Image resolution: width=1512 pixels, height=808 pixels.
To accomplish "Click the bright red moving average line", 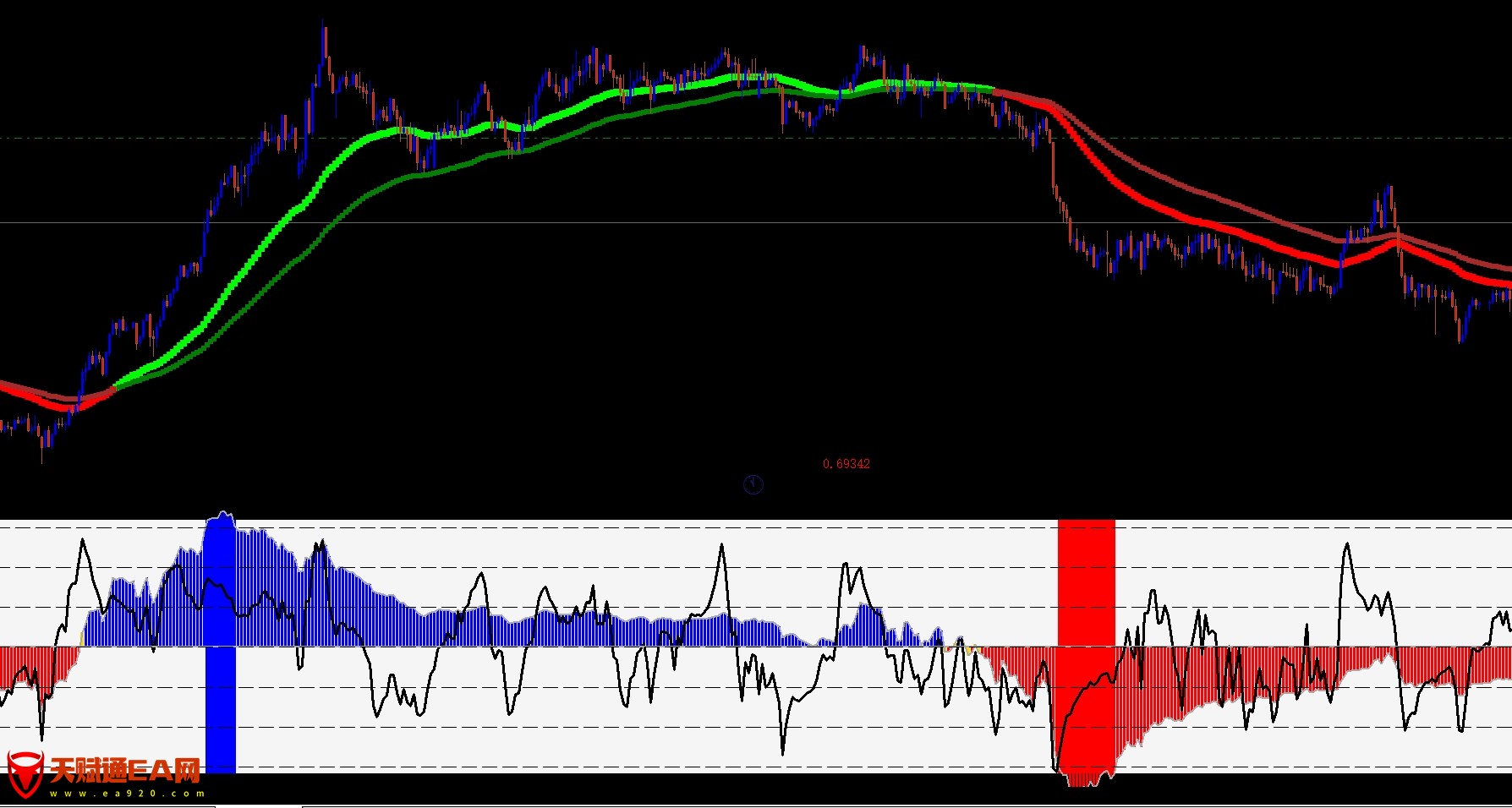I will [x=1184, y=219].
